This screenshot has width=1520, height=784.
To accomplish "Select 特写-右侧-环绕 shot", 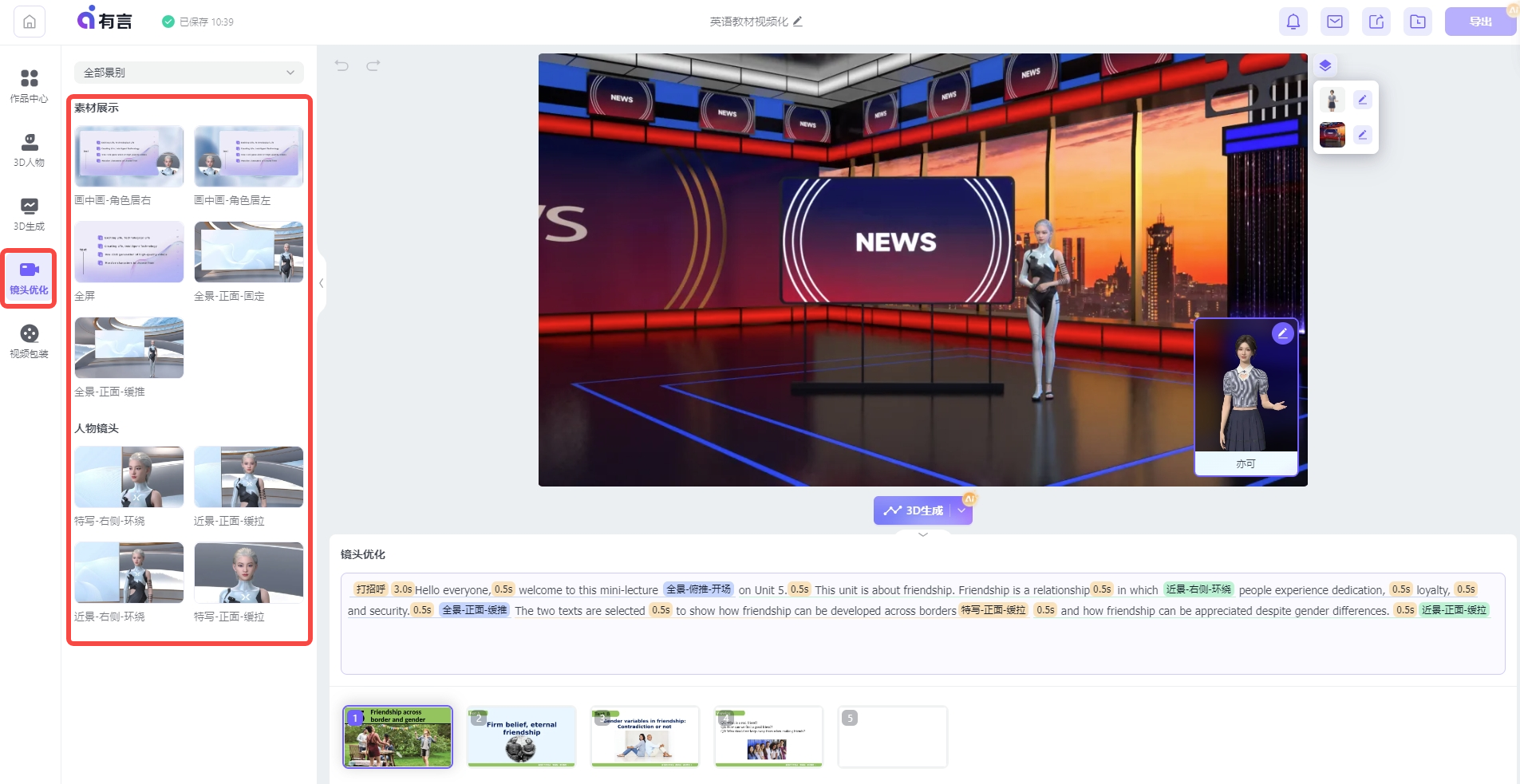I will tap(129, 477).
